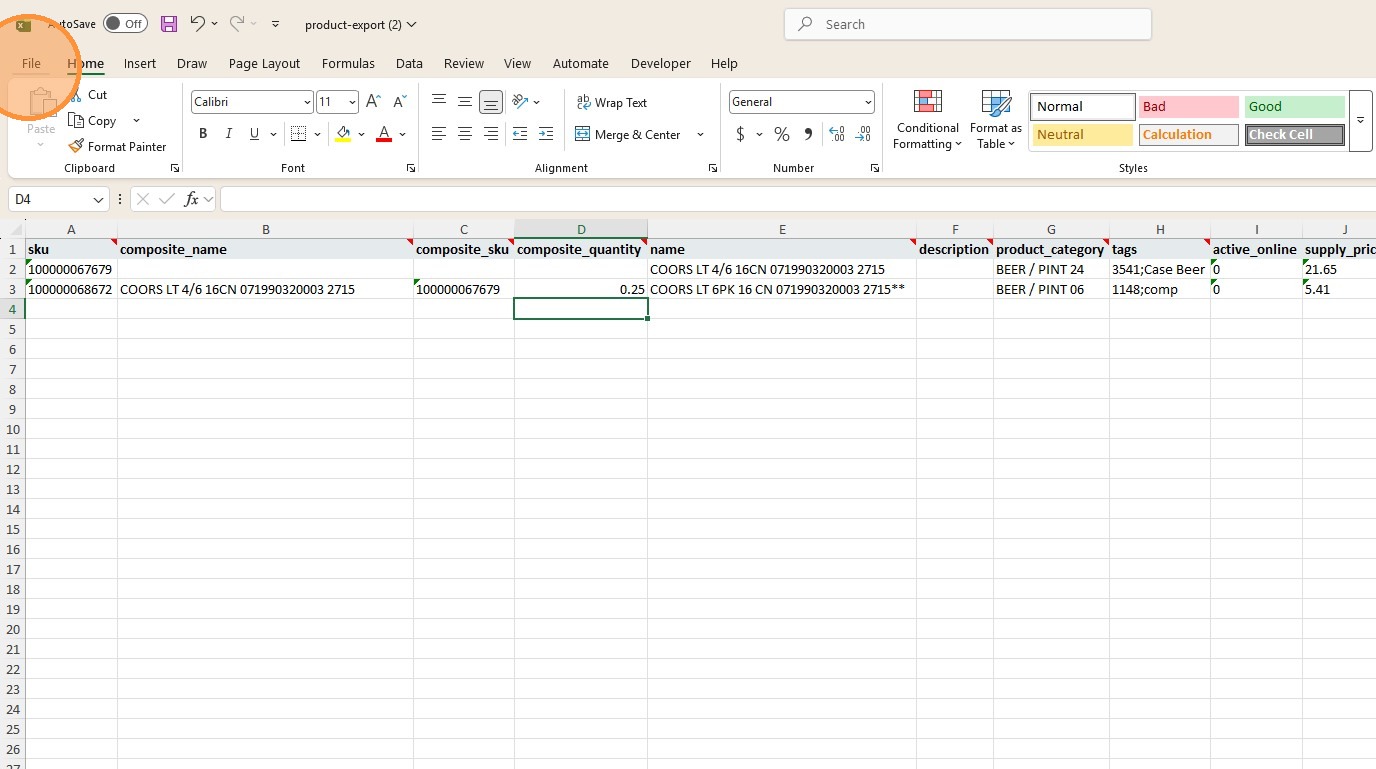This screenshot has width=1376, height=769.
Task: Cut the selection with the scissors
Action: 76,95
